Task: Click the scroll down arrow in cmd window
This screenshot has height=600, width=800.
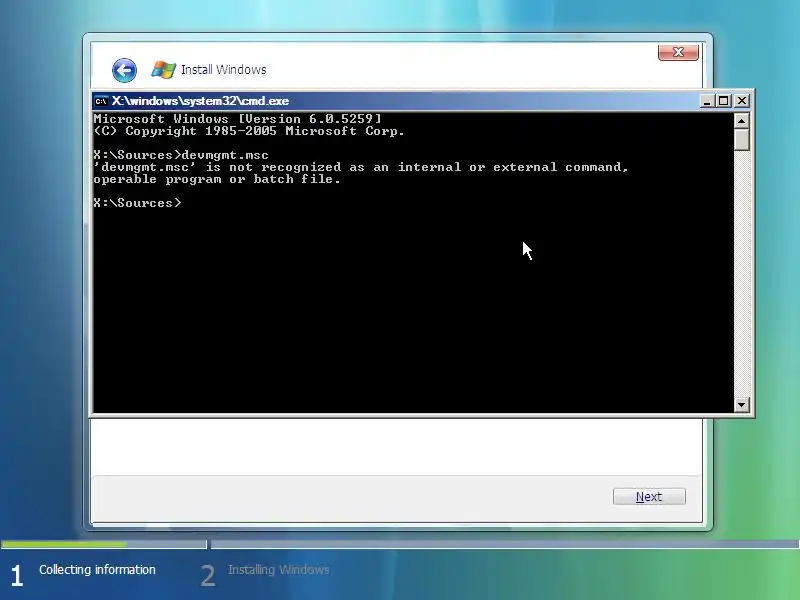Action: point(741,405)
